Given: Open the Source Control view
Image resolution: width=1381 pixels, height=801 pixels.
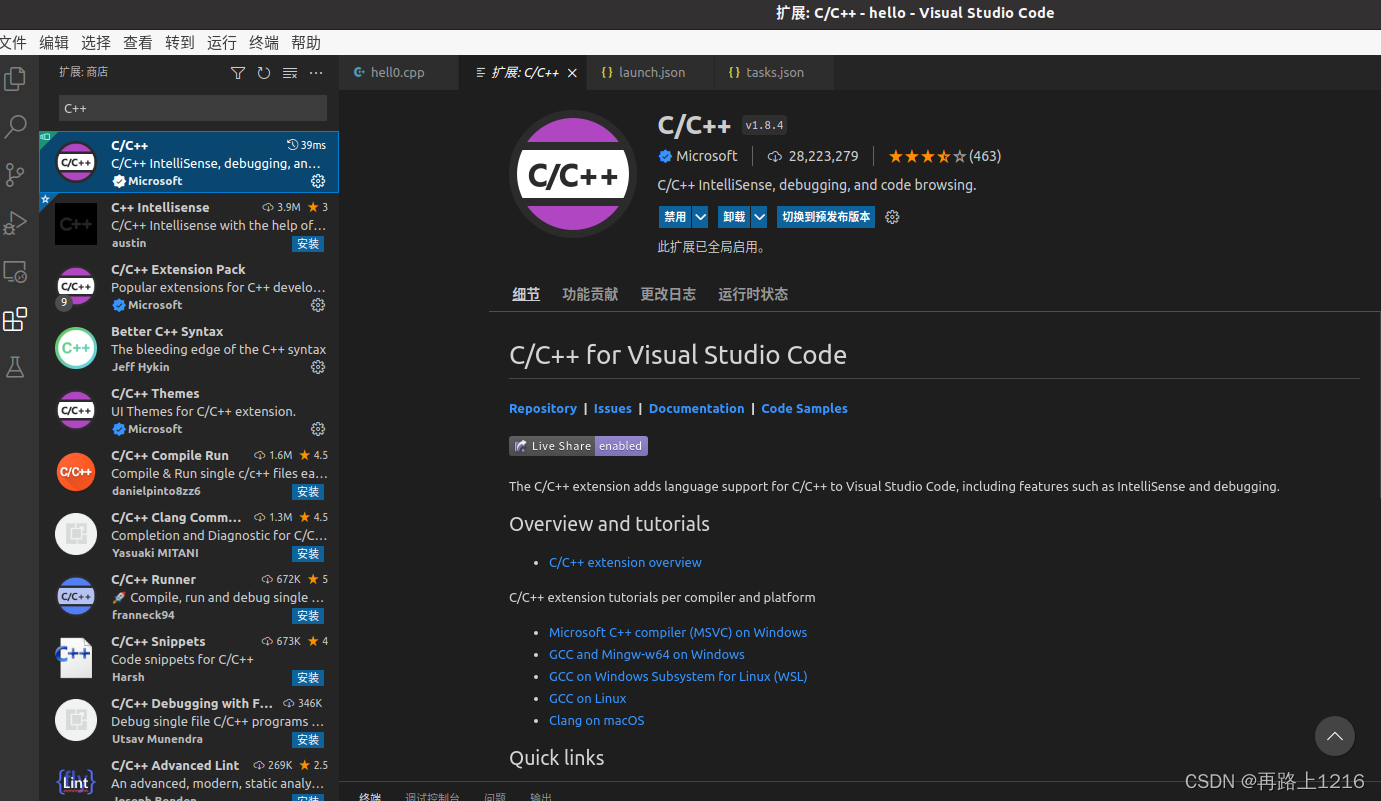Looking at the screenshot, I should (x=15, y=175).
